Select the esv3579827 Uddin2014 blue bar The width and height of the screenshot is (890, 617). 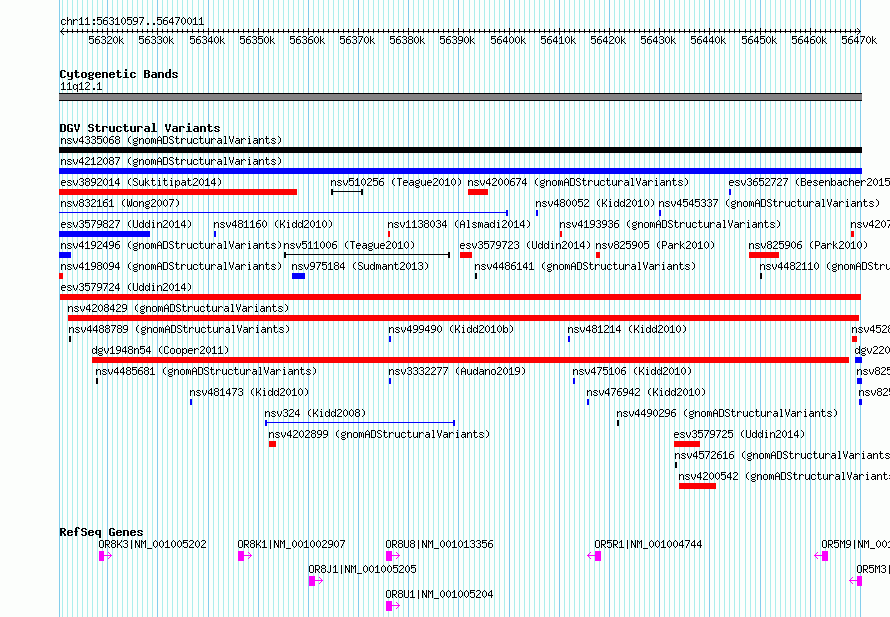pyautogui.click(x=104, y=234)
